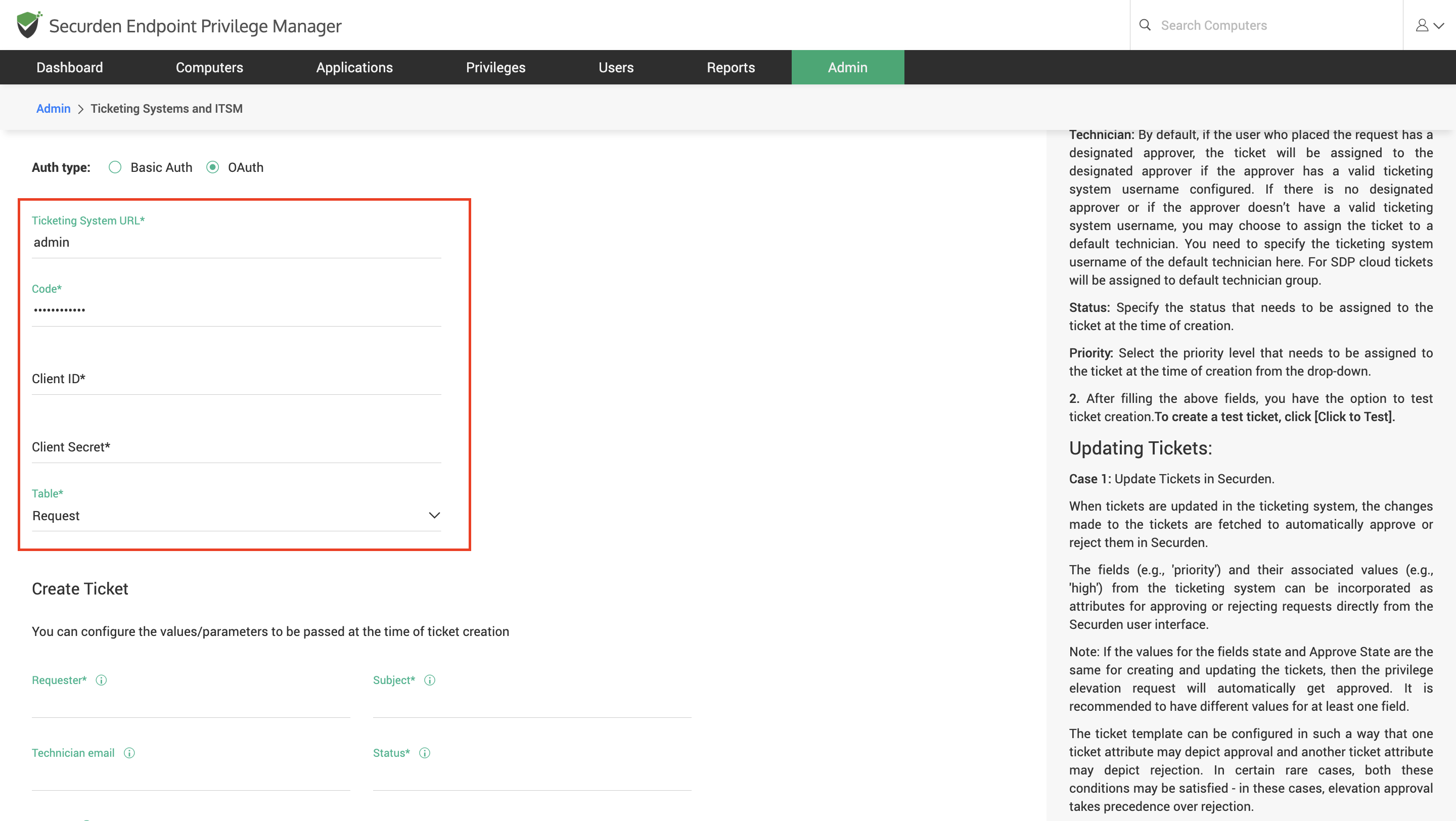Click the Search Computers input field
Viewport: 1456px width, 821px height.
coord(1278,25)
